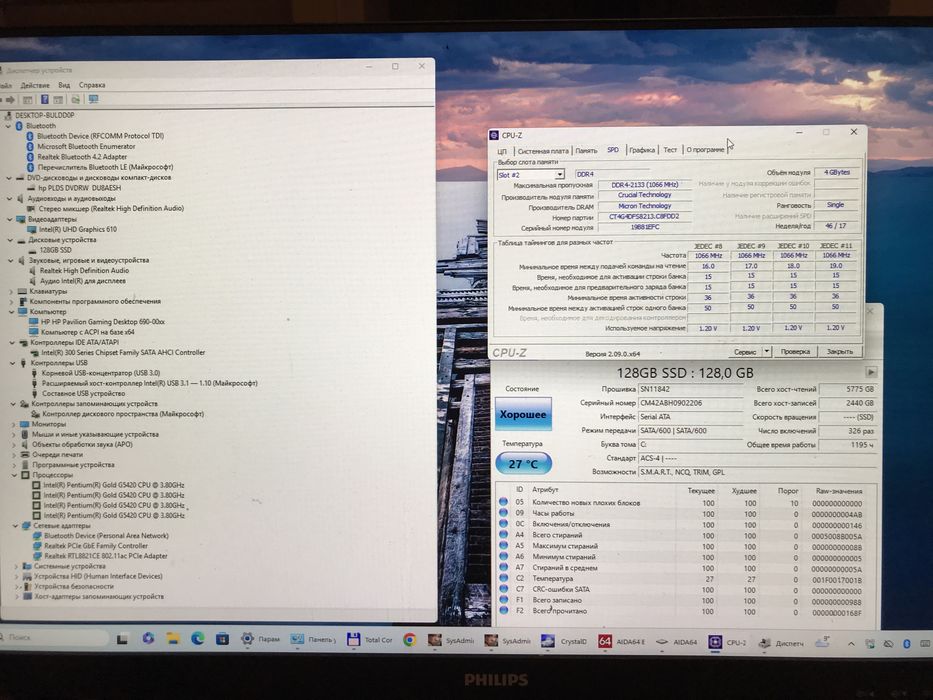Click the update driver toolbar icon
Image resolution: width=933 pixels, height=700 pixels.
tap(76, 100)
